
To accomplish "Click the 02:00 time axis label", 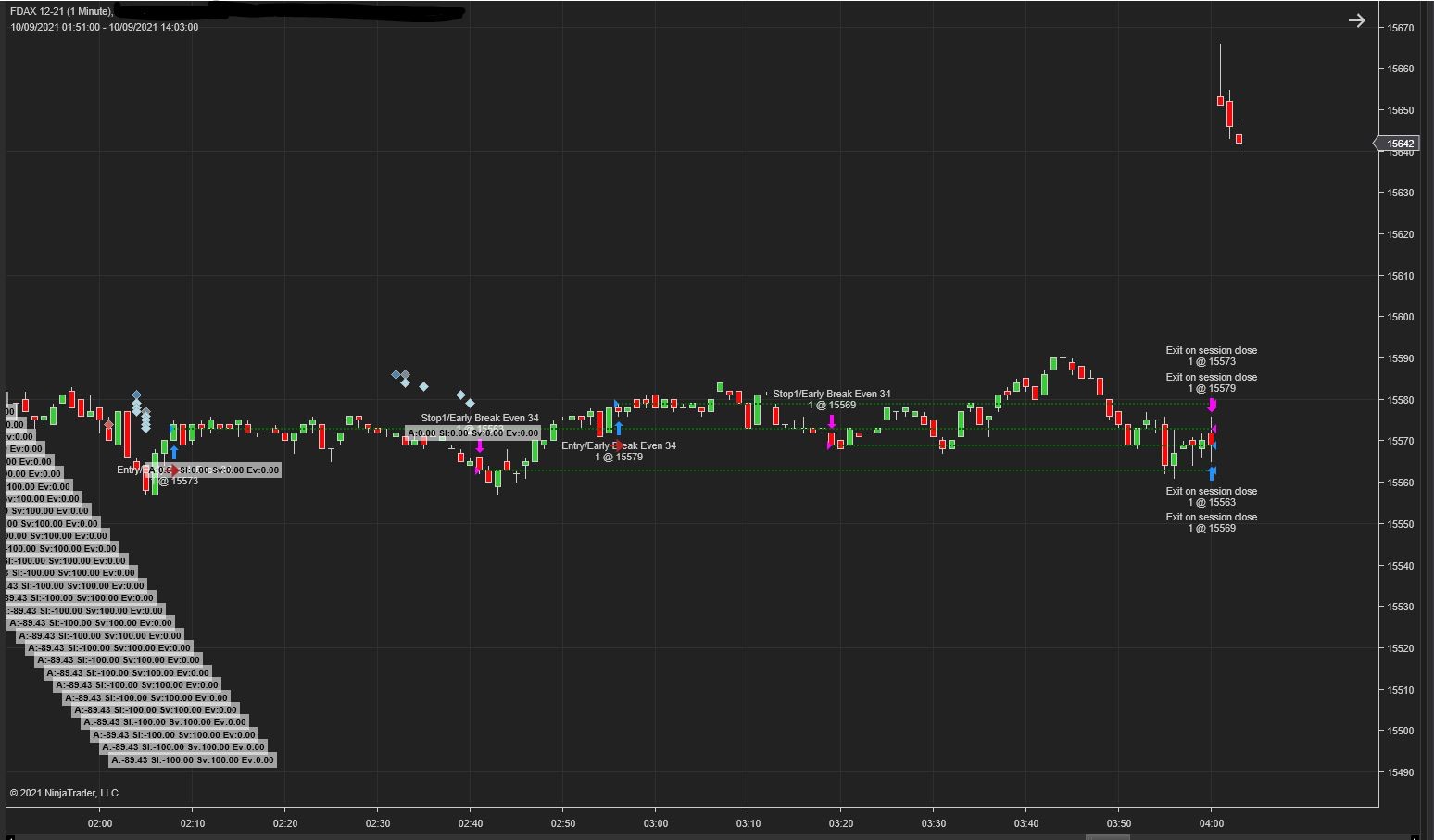I will coord(100,823).
